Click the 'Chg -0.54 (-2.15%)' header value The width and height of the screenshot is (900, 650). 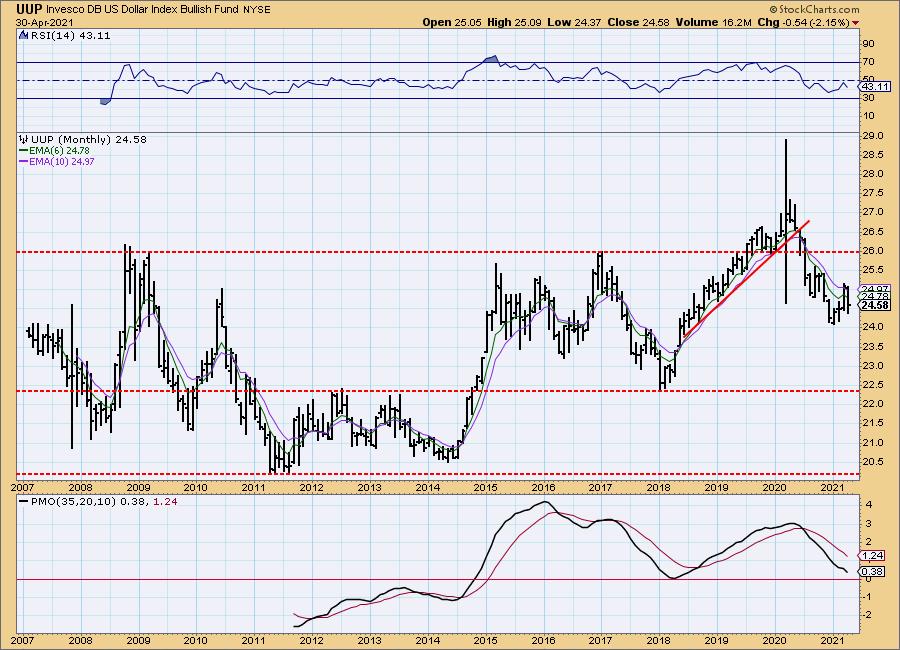pyautogui.click(x=803, y=22)
